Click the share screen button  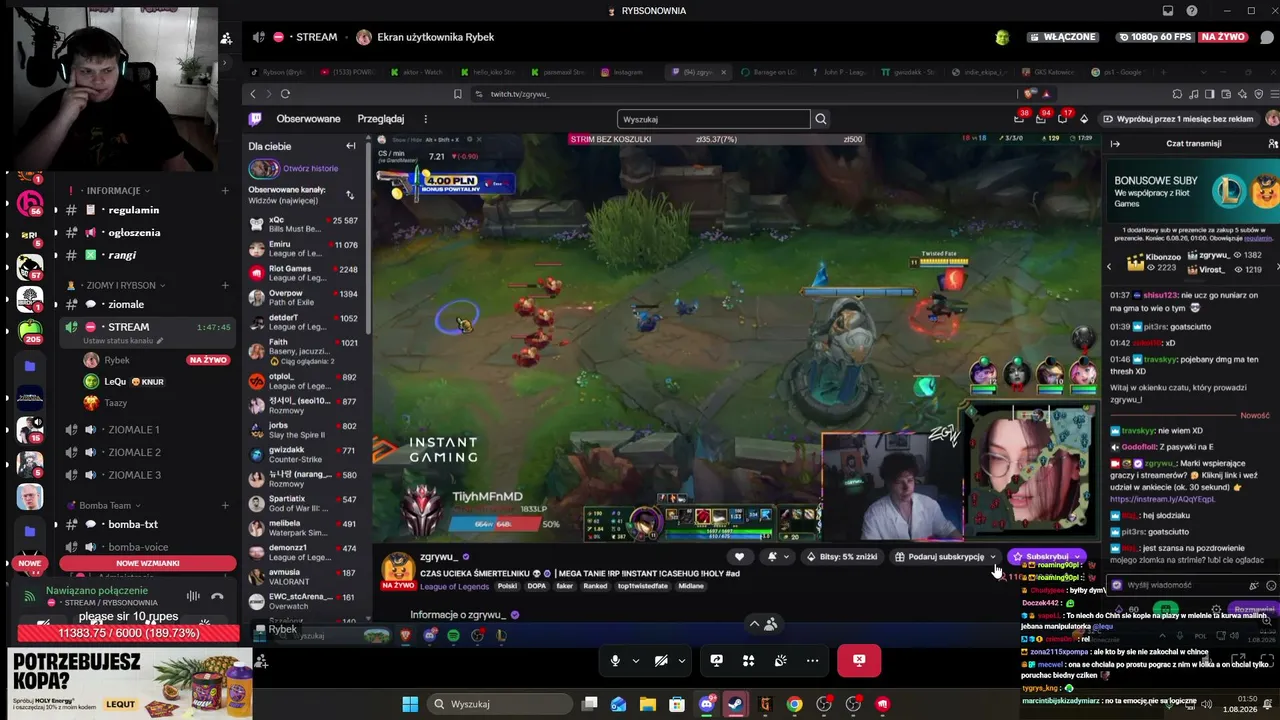click(x=716, y=660)
